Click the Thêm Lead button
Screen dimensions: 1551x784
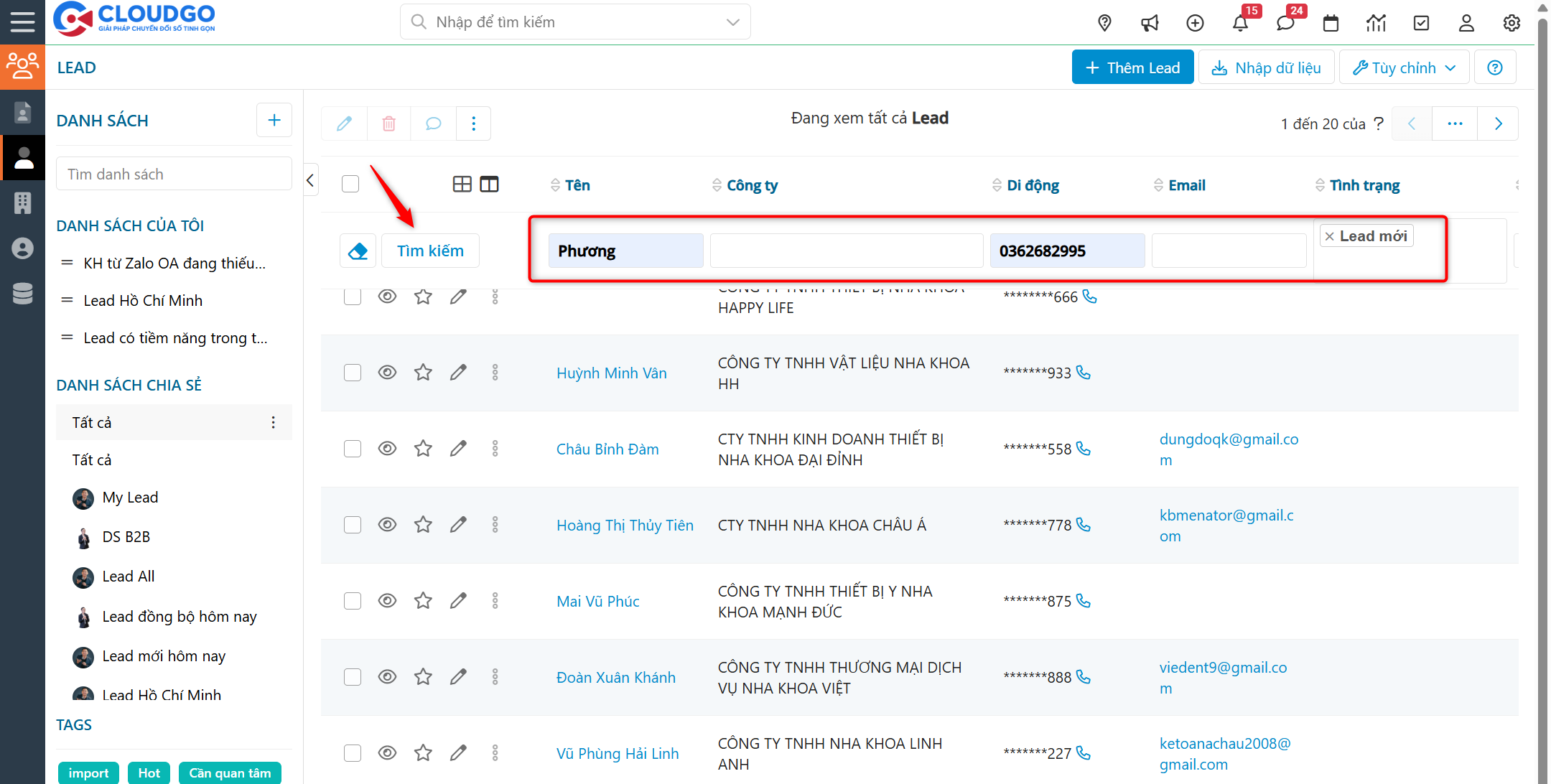tap(1132, 67)
